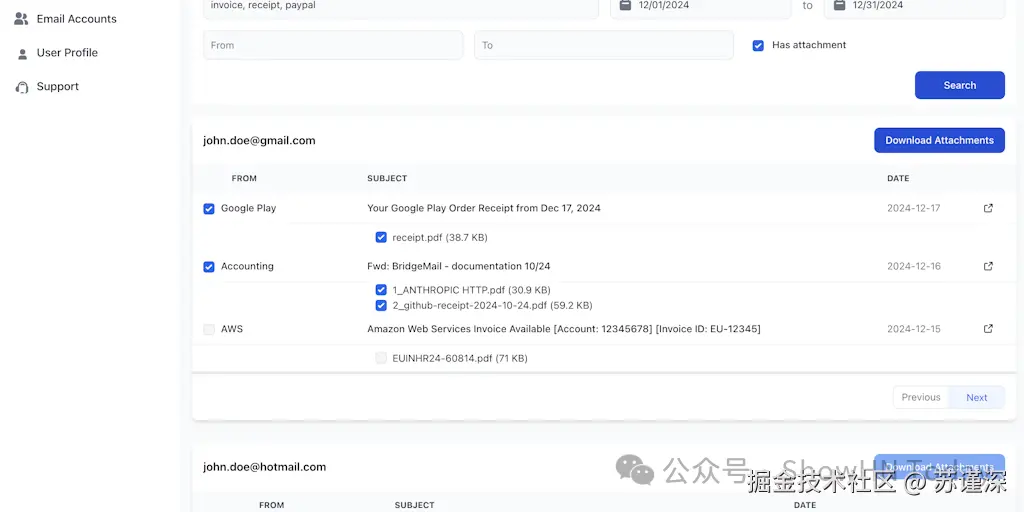Focus the To filter input field
This screenshot has height=512, width=1024.
[x=603, y=45]
